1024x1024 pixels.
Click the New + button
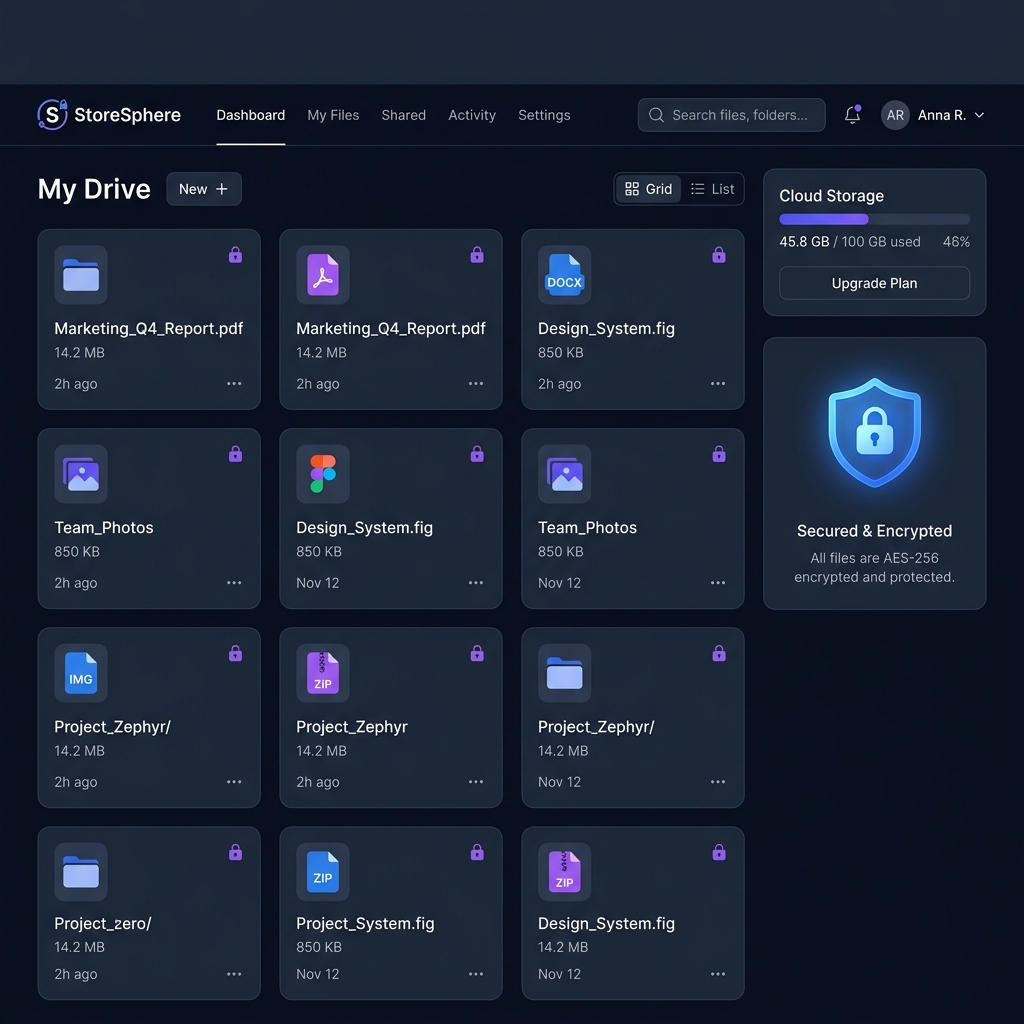(204, 189)
